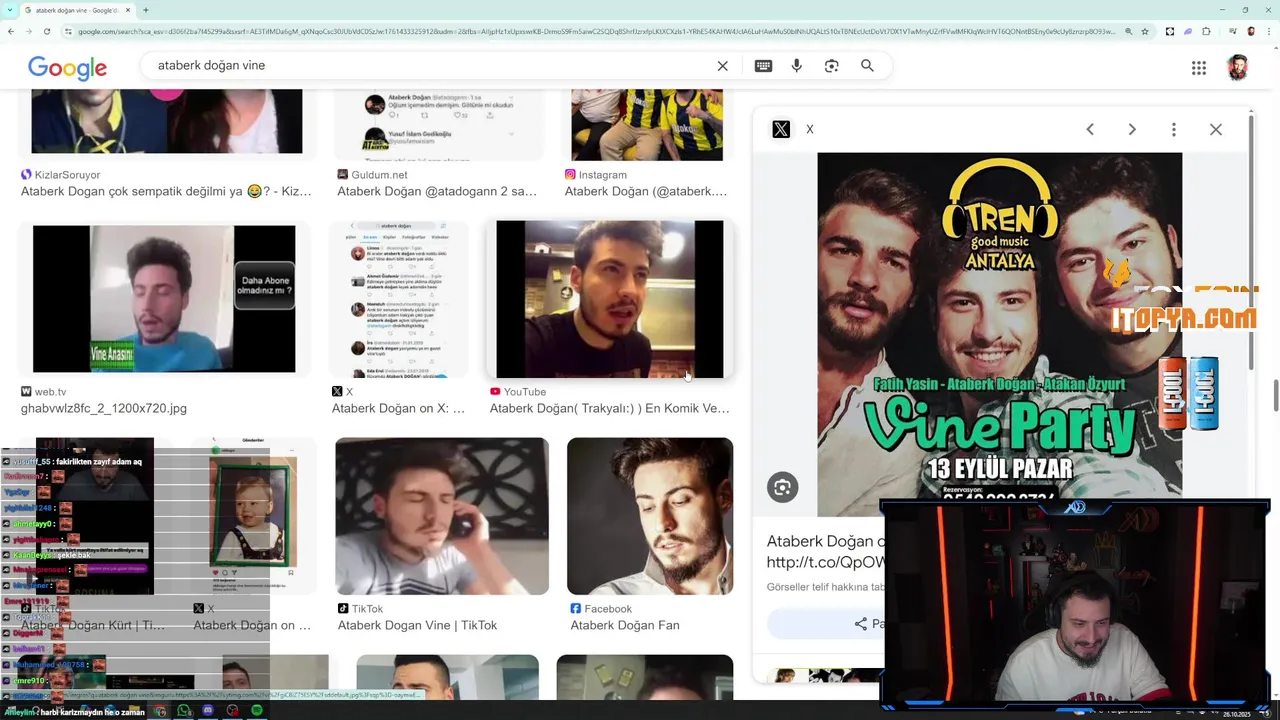Open the http://t.co/QpOW link
The height and width of the screenshot is (720, 1280).
pos(826,562)
